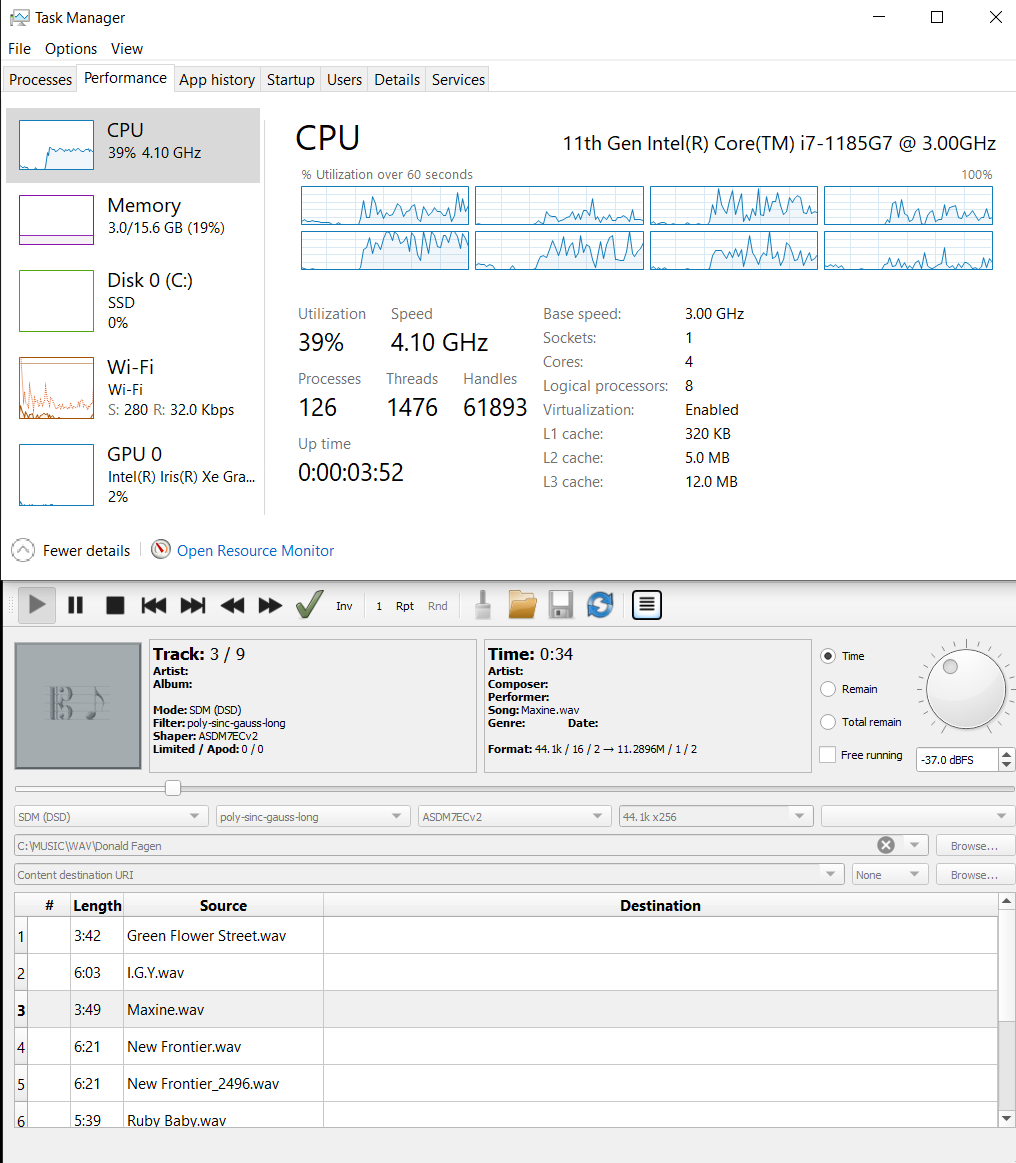Click the Play button in player toolbar

36,605
